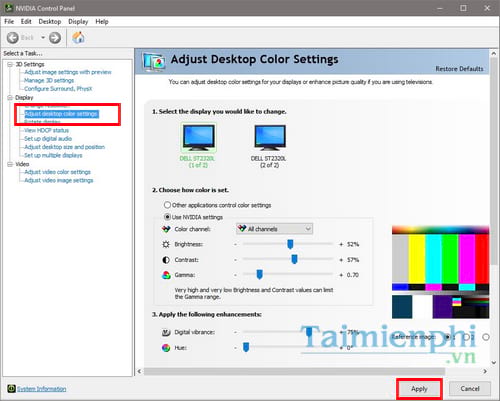Click the NVIDIA Control Panel title icon
The image size is (500, 401).
click(9, 8)
